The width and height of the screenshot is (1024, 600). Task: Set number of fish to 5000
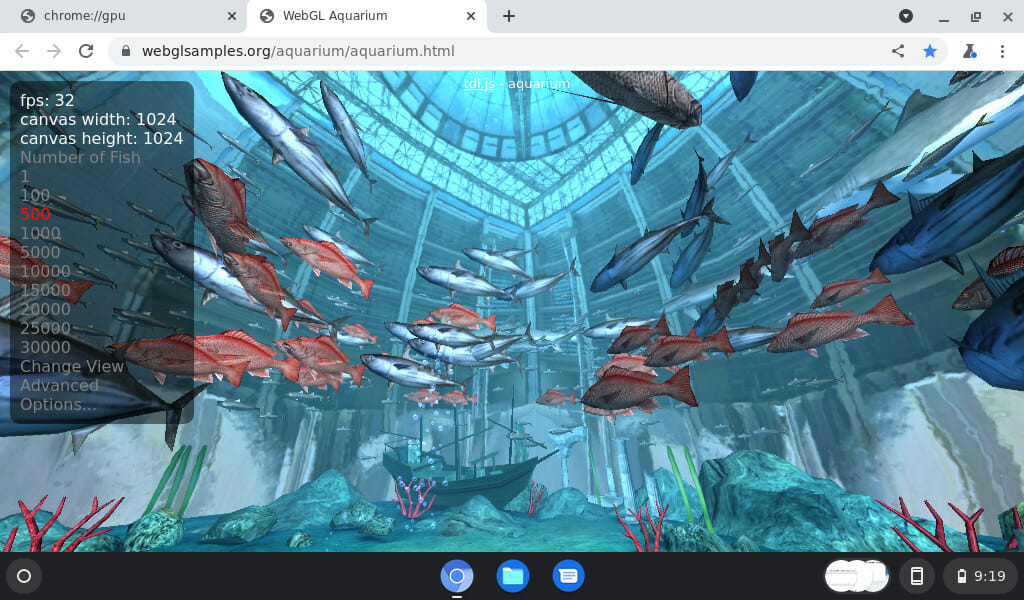pos(40,252)
